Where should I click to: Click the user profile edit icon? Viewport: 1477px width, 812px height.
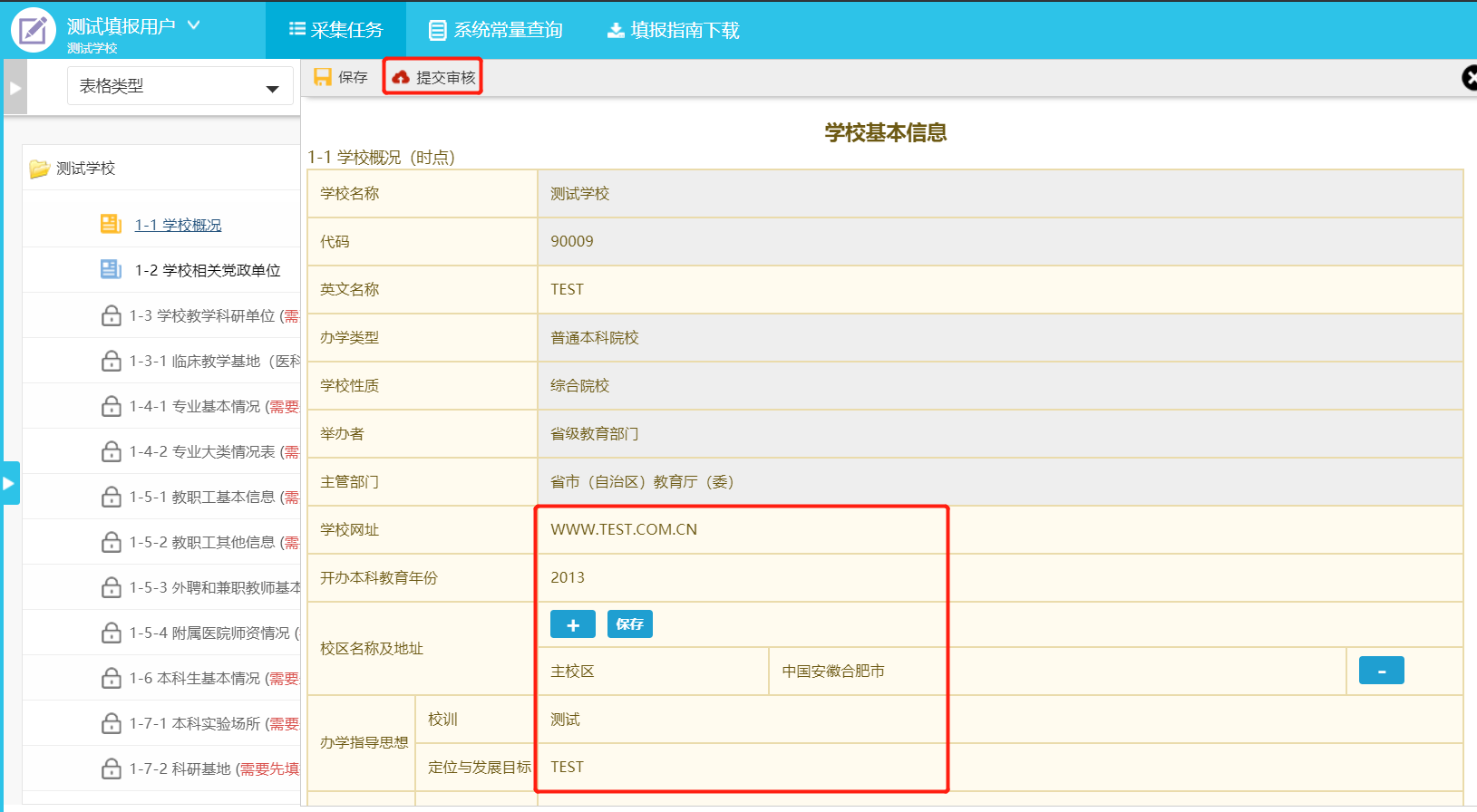(34, 30)
